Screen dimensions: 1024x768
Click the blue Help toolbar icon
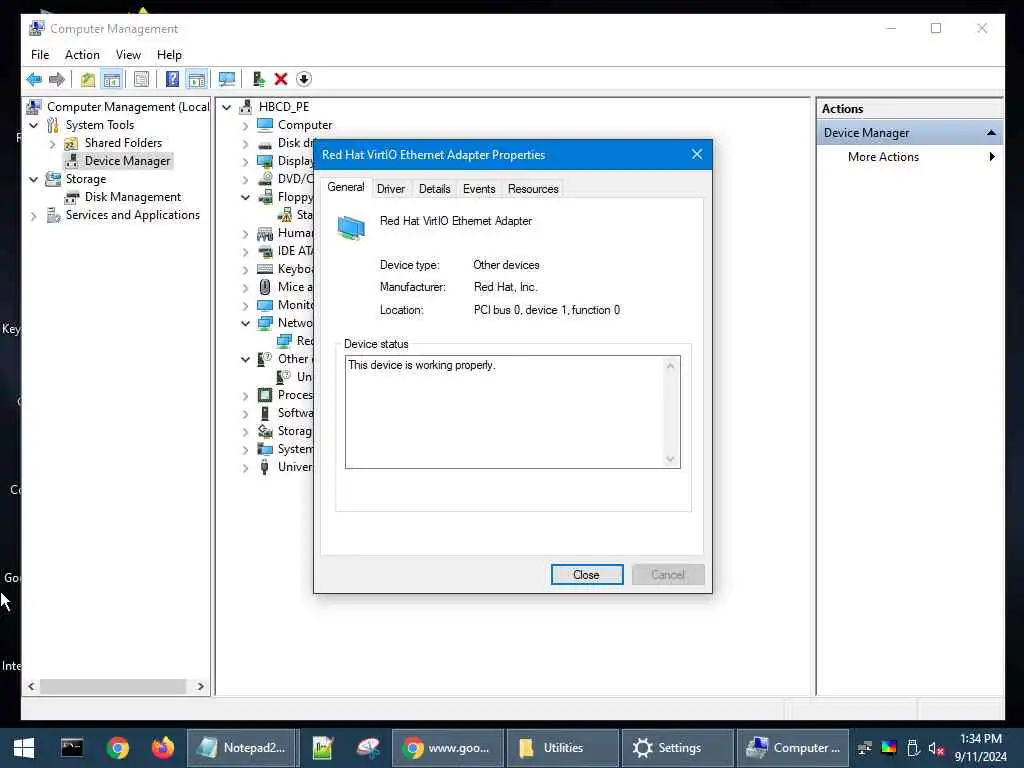[x=172, y=79]
